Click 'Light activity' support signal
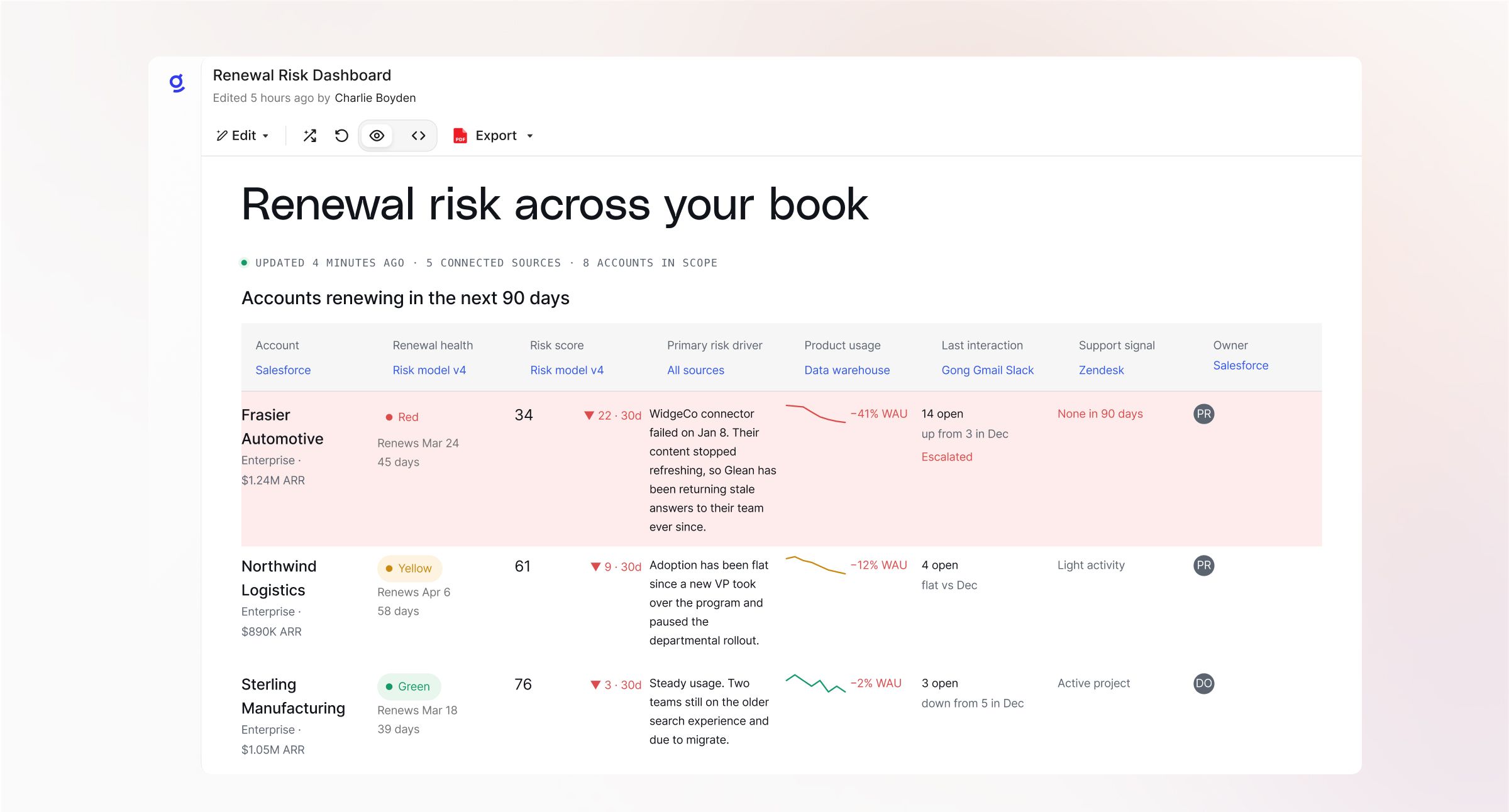 (1091, 565)
